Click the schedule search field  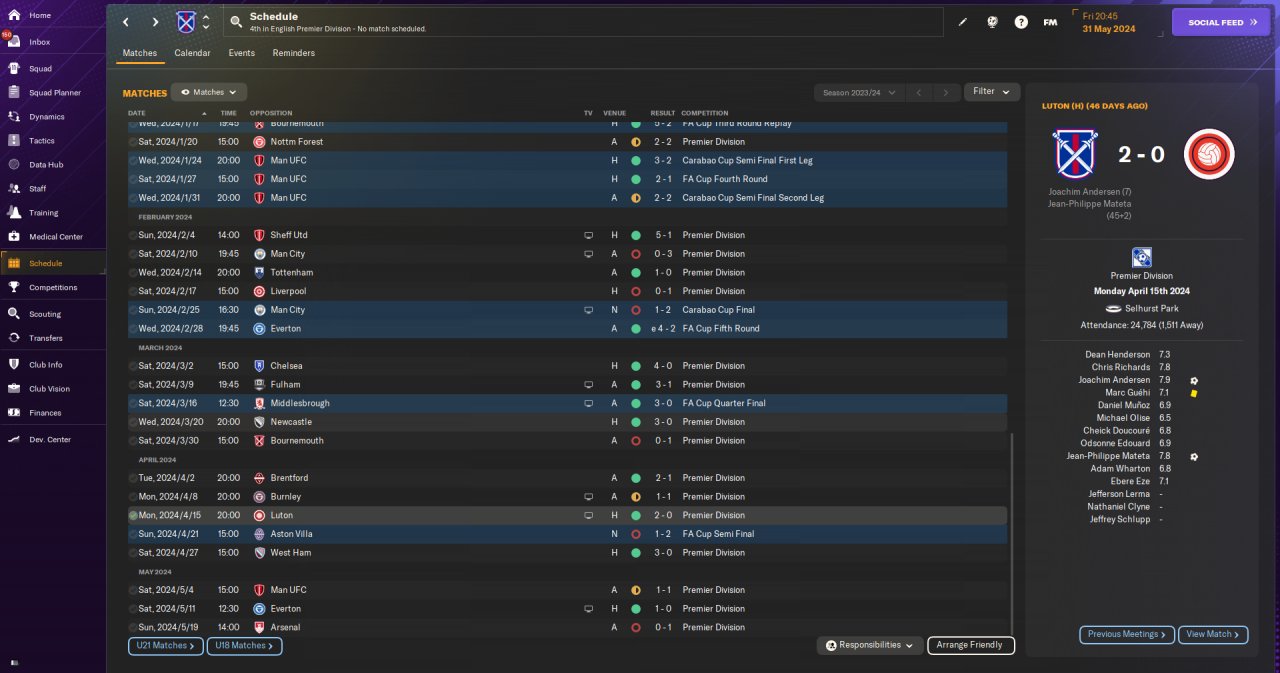click(x=583, y=22)
